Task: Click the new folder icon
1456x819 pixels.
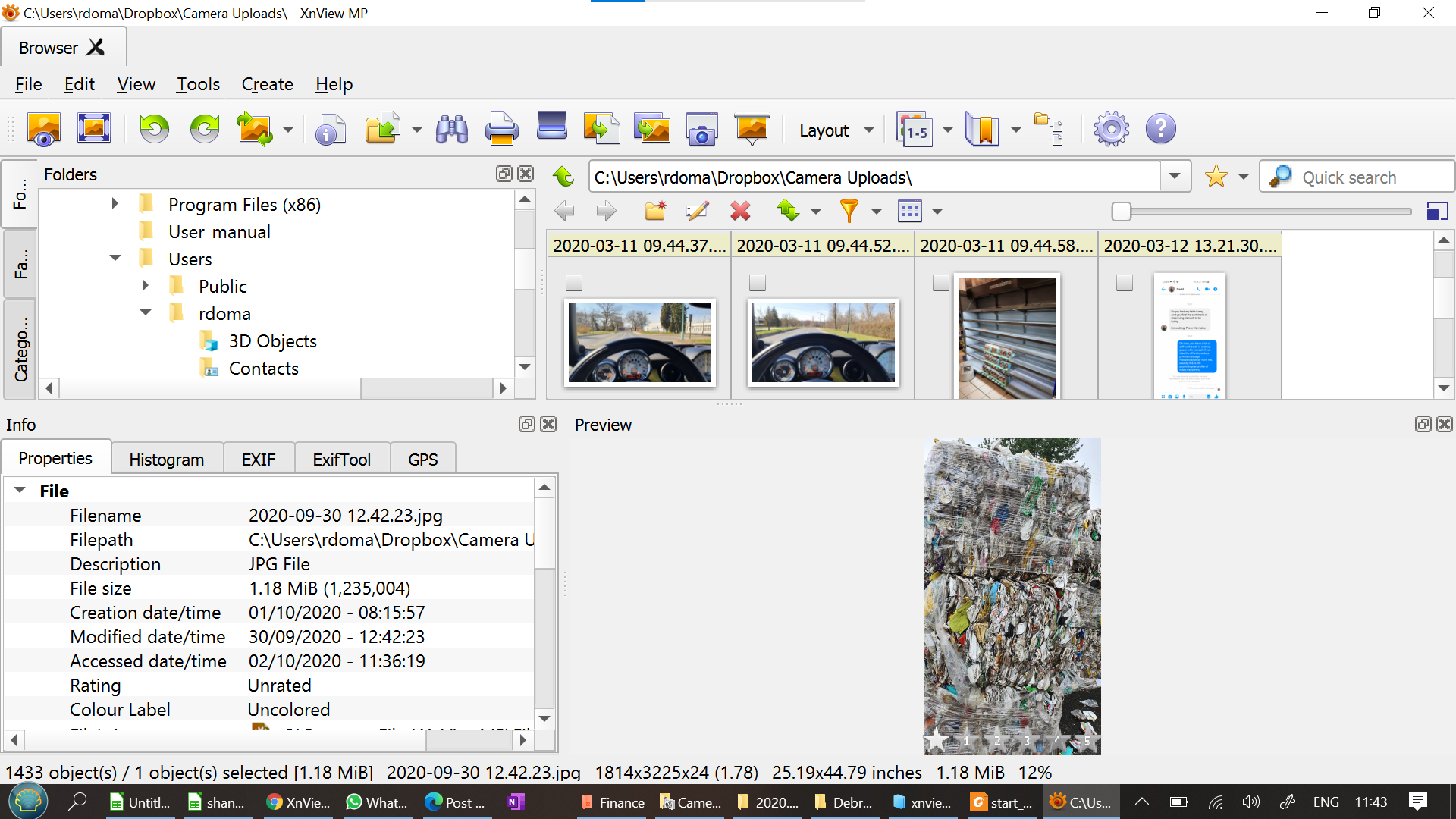Action: coord(655,211)
